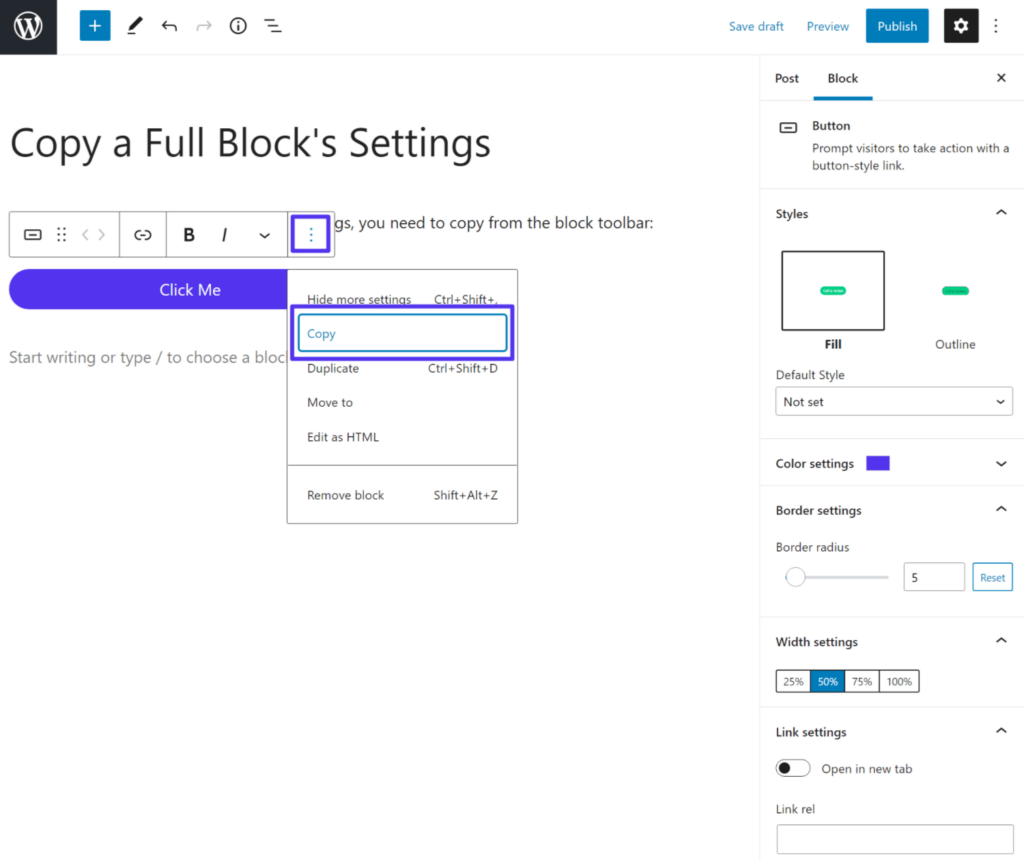Image resolution: width=1024 pixels, height=860 pixels.
Task: Click the WordPress logo icon
Action: pyautogui.click(x=28, y=27)
